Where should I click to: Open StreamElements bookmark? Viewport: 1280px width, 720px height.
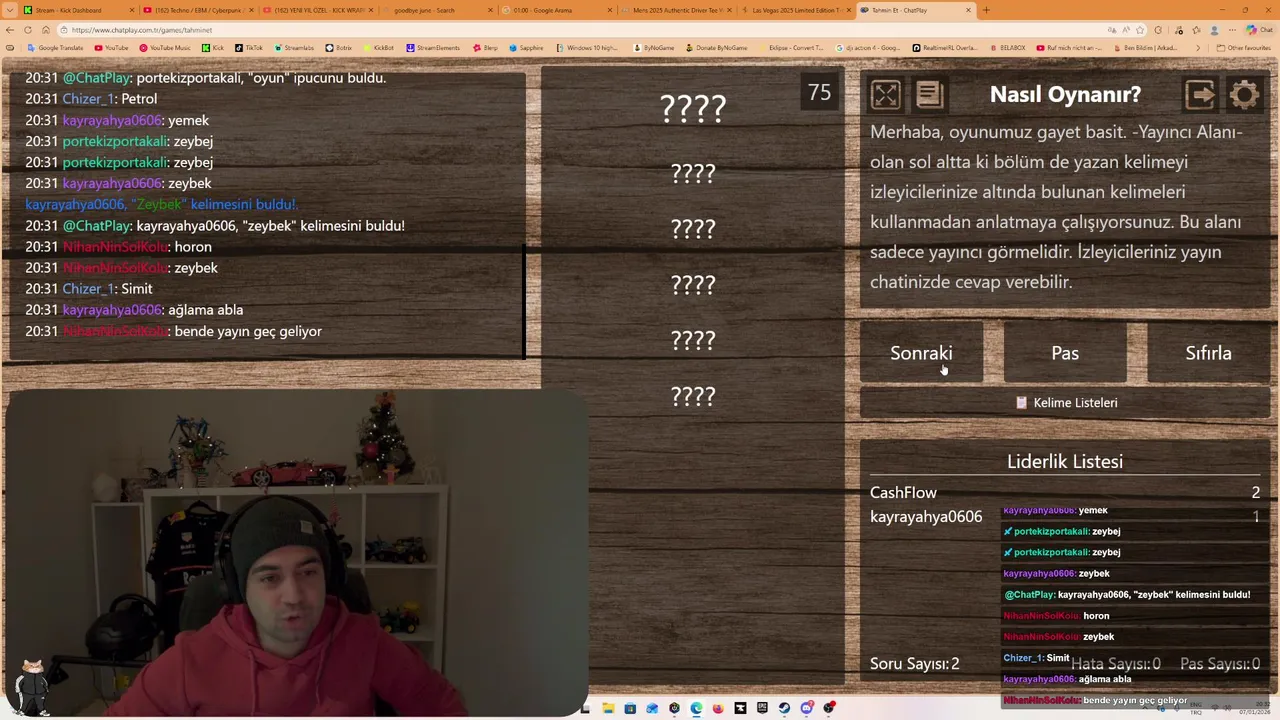pyautogui.click(x=433, y=48)
